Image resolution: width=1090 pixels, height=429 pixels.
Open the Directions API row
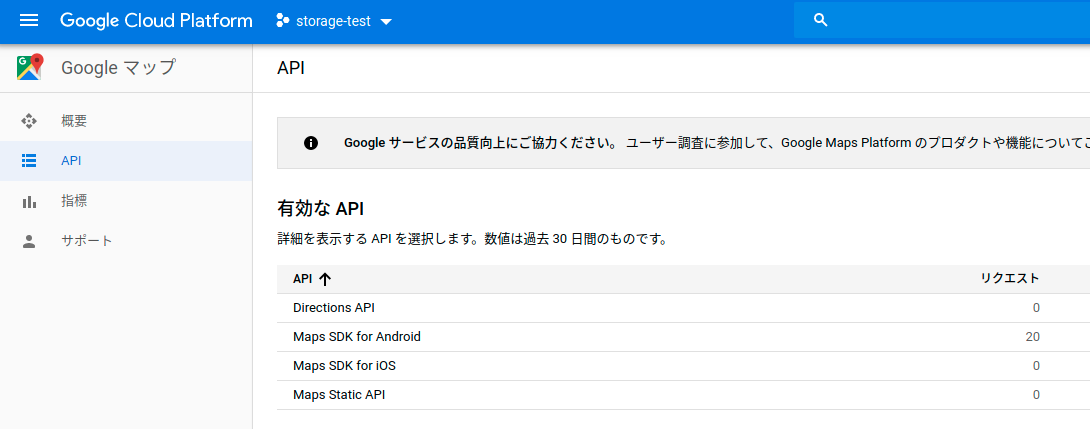click(683, 308)
